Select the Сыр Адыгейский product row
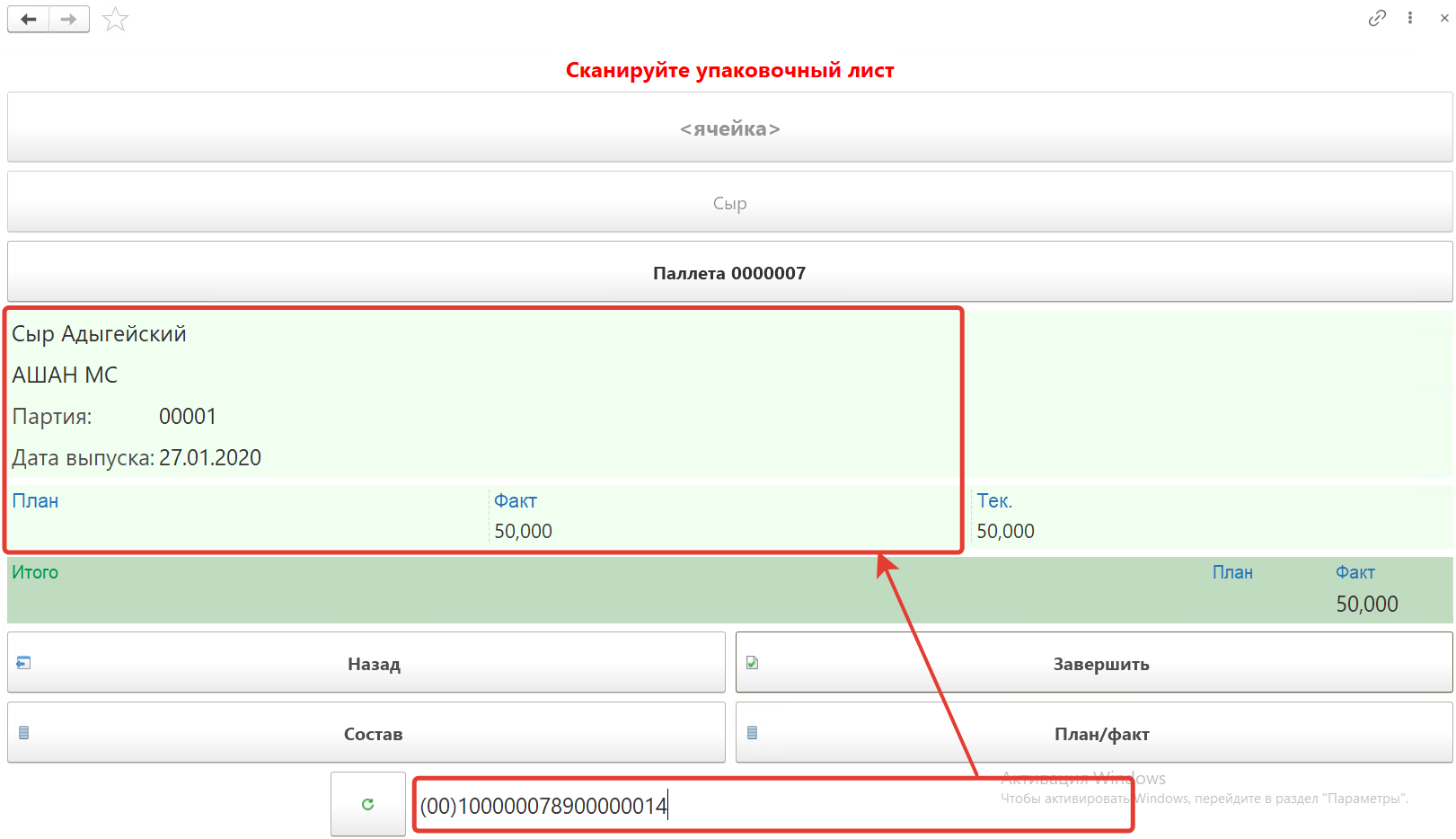 point(100,334)
